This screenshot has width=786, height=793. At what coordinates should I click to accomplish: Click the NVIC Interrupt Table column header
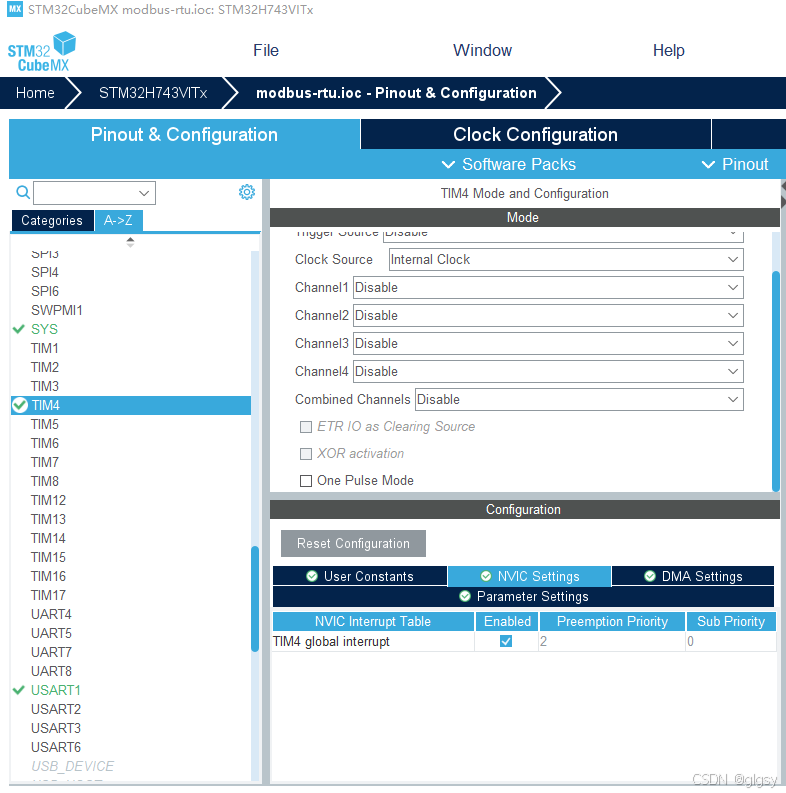click(x=373, y=622)
